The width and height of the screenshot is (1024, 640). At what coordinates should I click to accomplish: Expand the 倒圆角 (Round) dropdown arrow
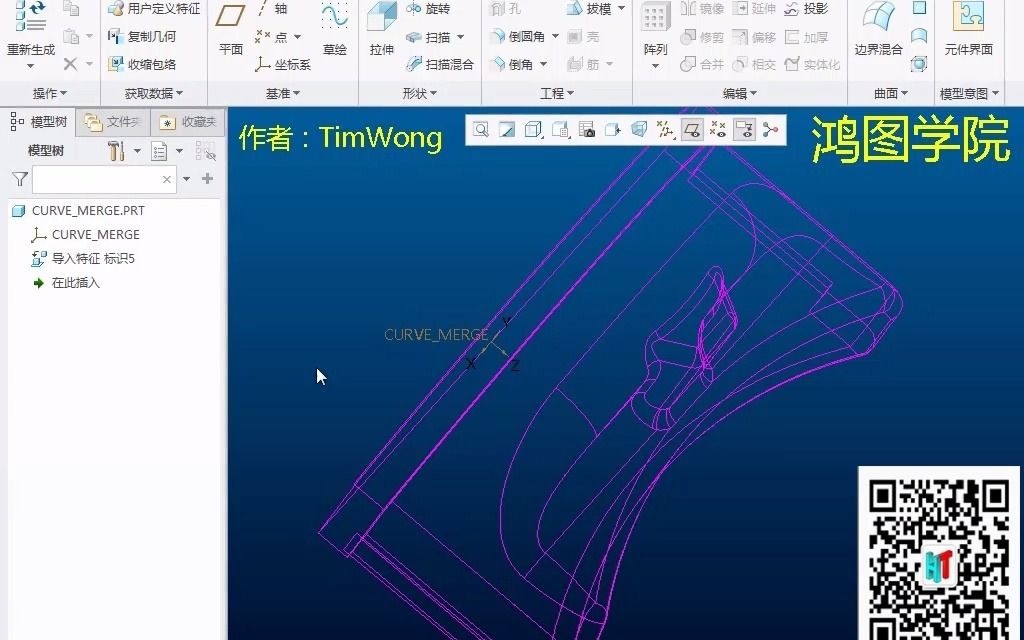556,36
